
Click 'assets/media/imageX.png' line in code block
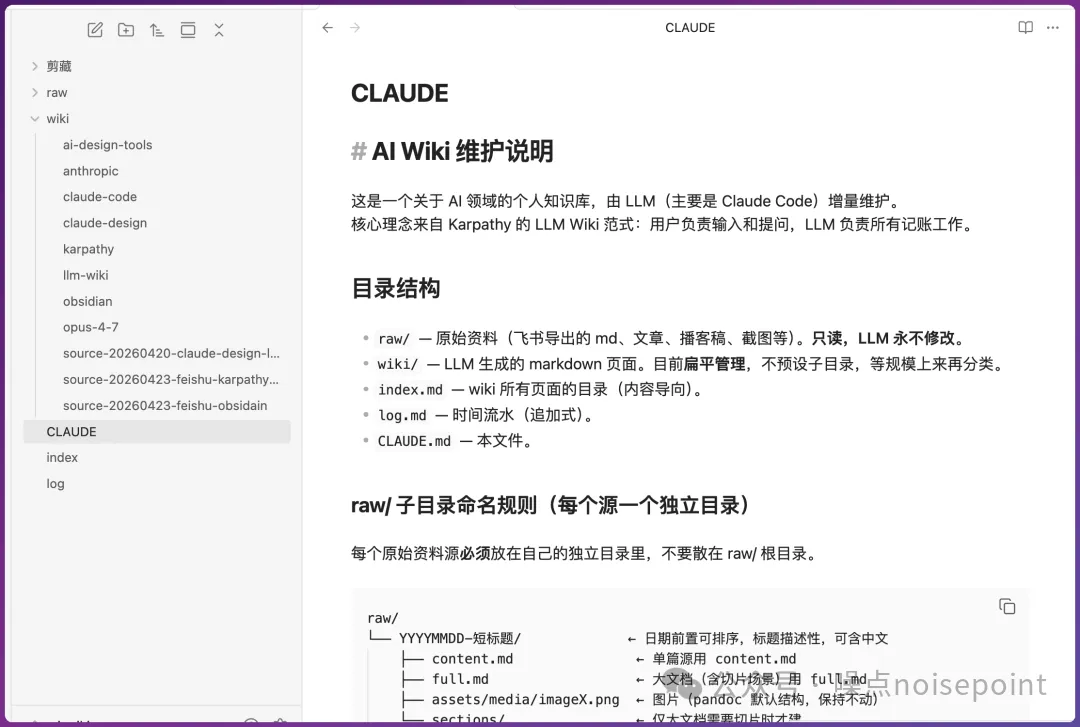click(x=526, y=700)
